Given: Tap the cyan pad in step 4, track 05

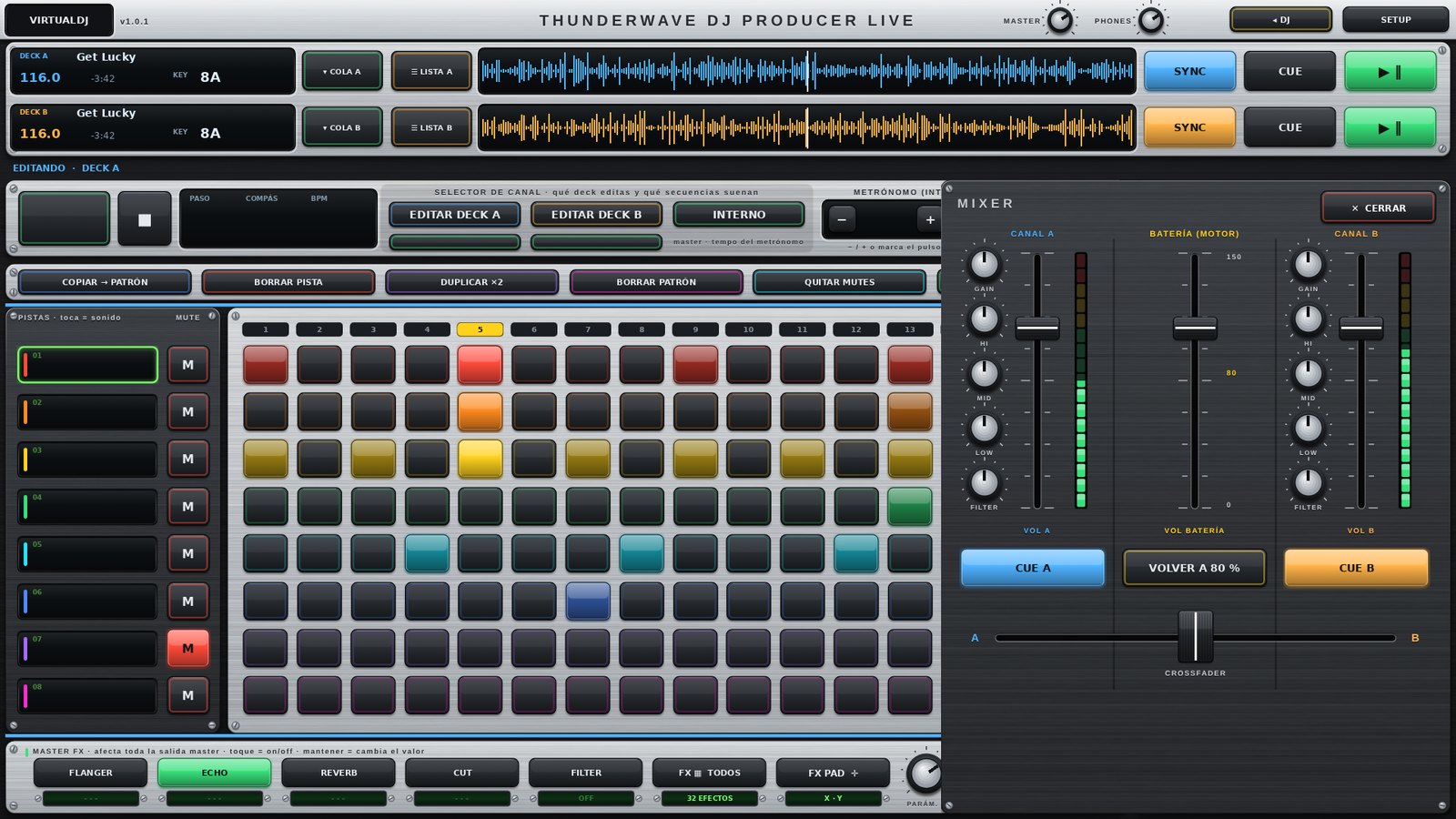Looking at the screenshot, I should tap(427, 553).
